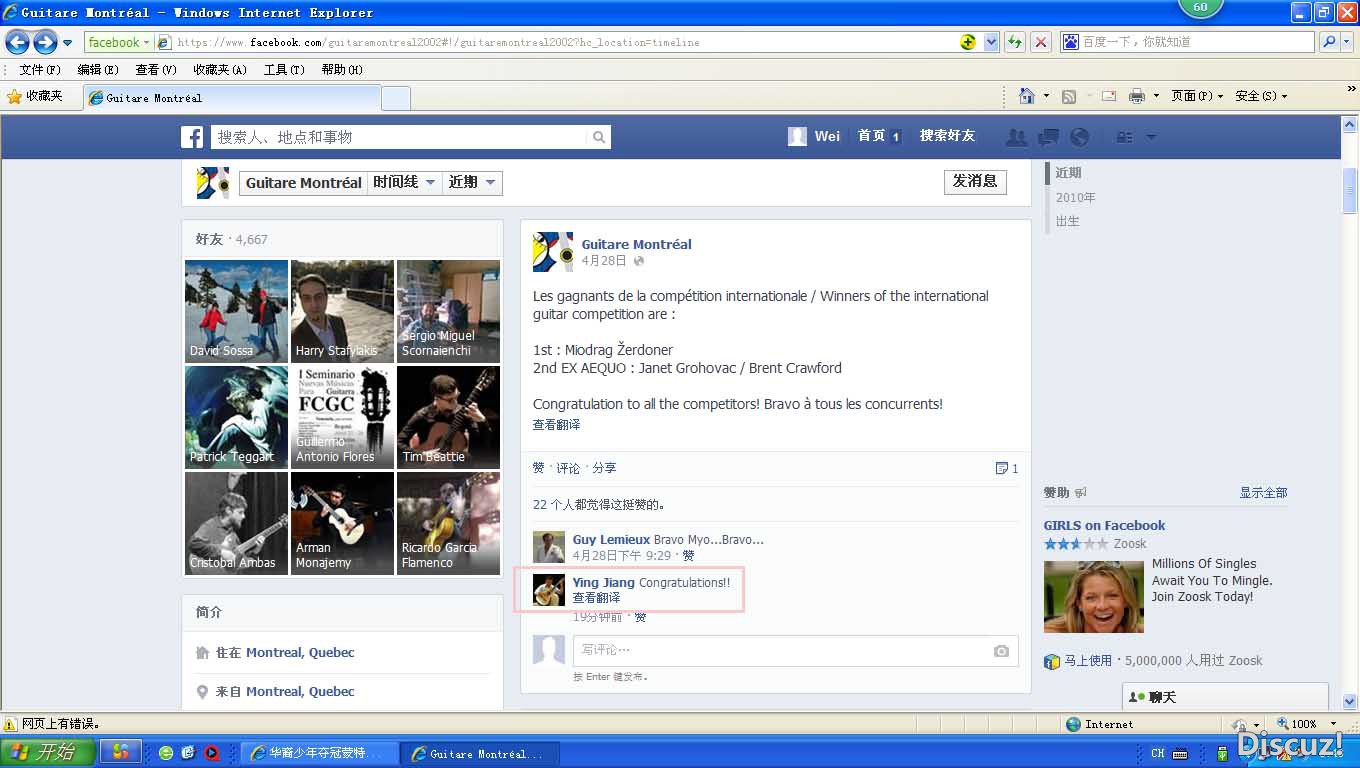Open the 页面(P) dropdown menu
1360x768 pixels.
click(1197, 96)
